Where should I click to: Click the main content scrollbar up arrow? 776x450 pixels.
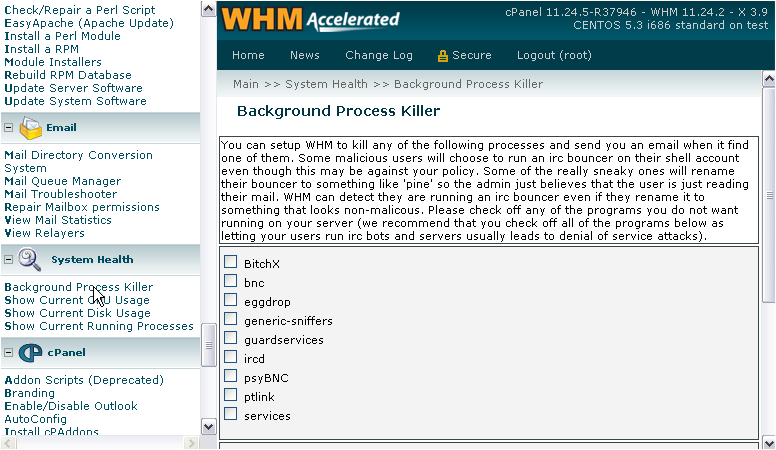coord(769,79)
